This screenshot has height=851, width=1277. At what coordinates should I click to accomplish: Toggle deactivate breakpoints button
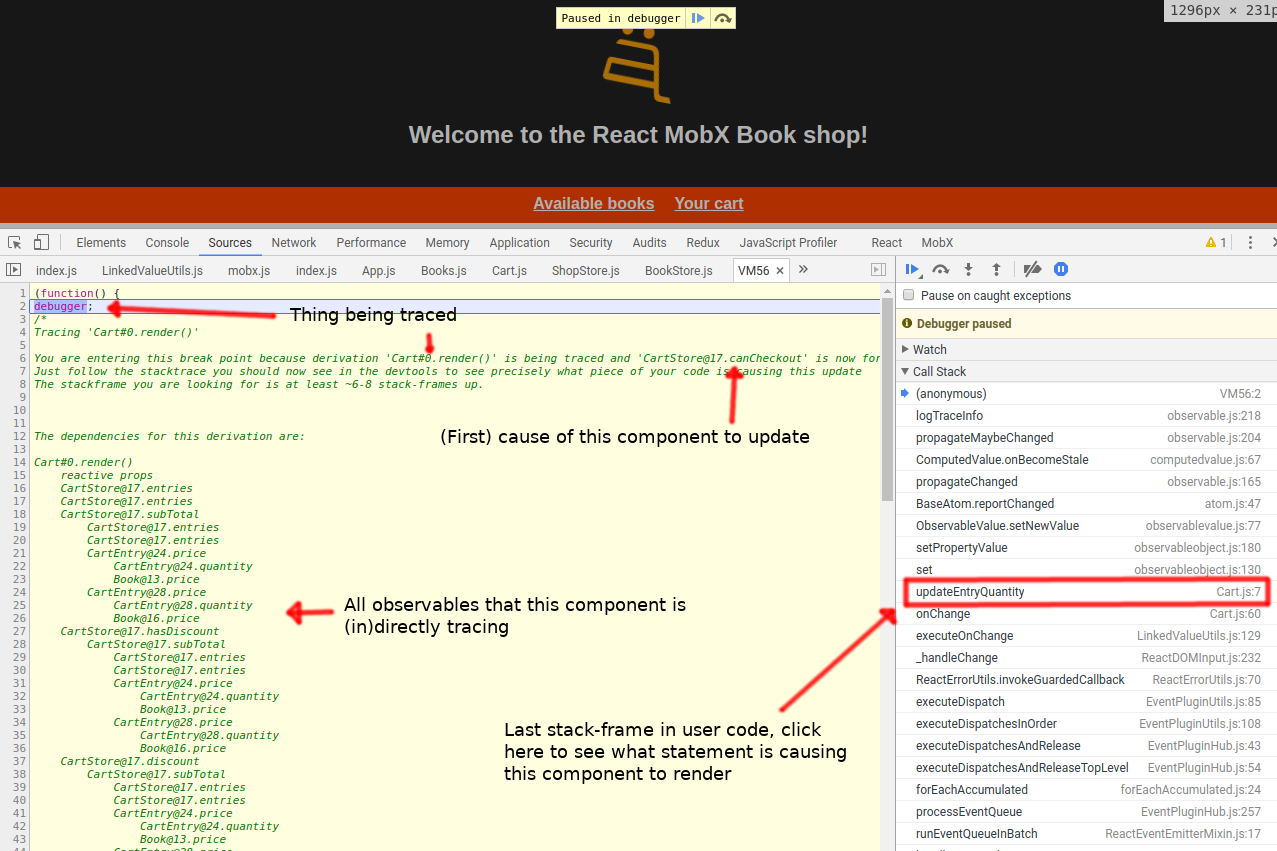[1033, 269]
